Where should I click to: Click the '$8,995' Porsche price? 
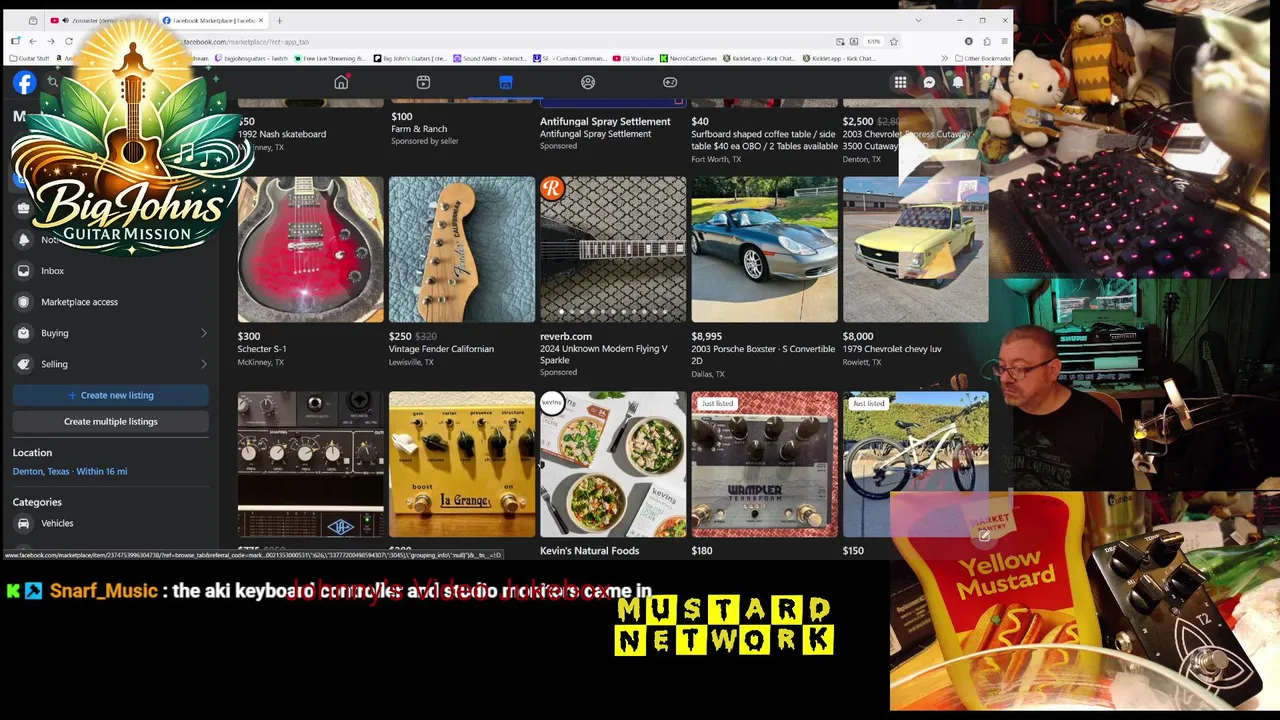click(707, 337)
